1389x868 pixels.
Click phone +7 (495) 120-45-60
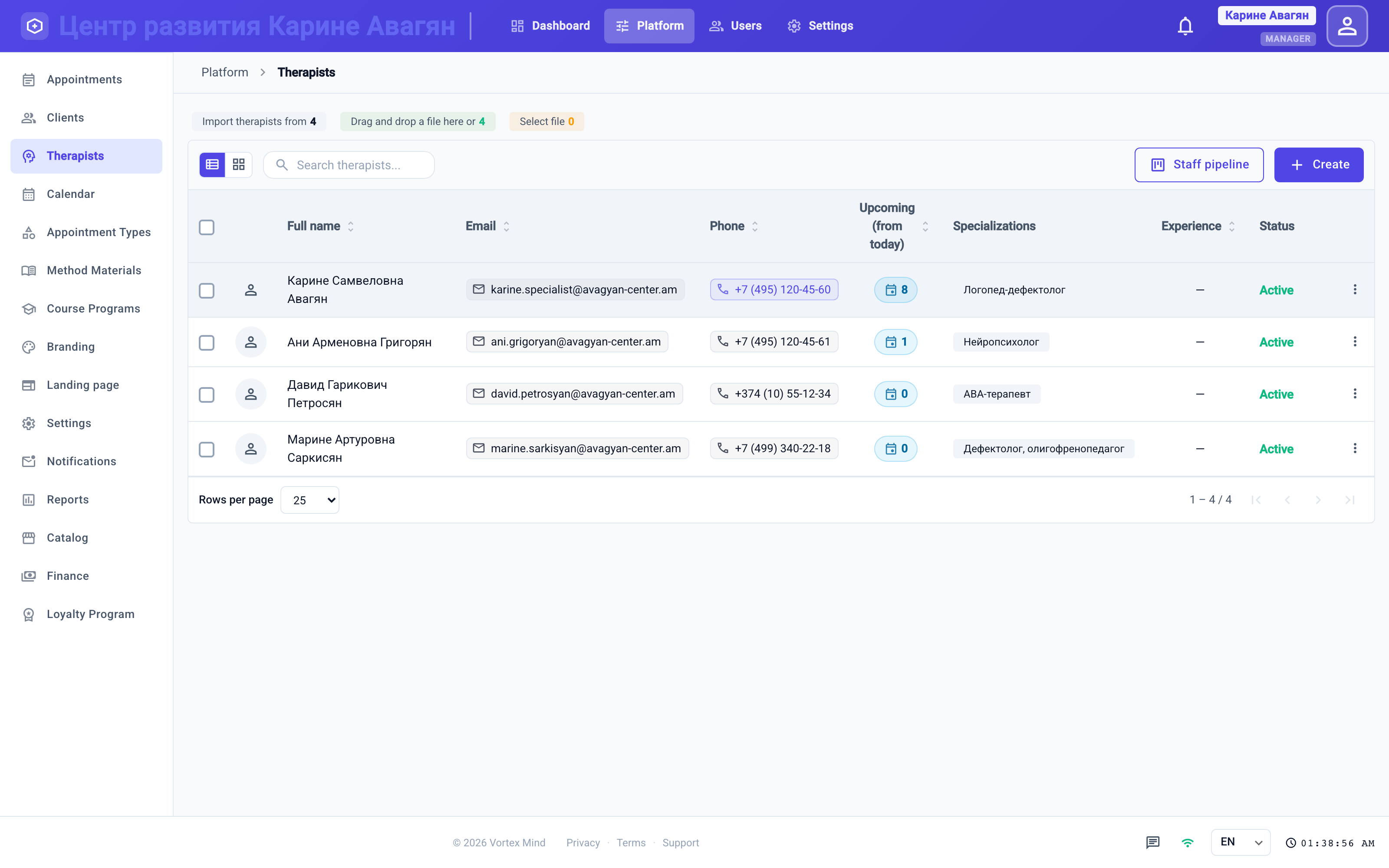tap(773, 290)
